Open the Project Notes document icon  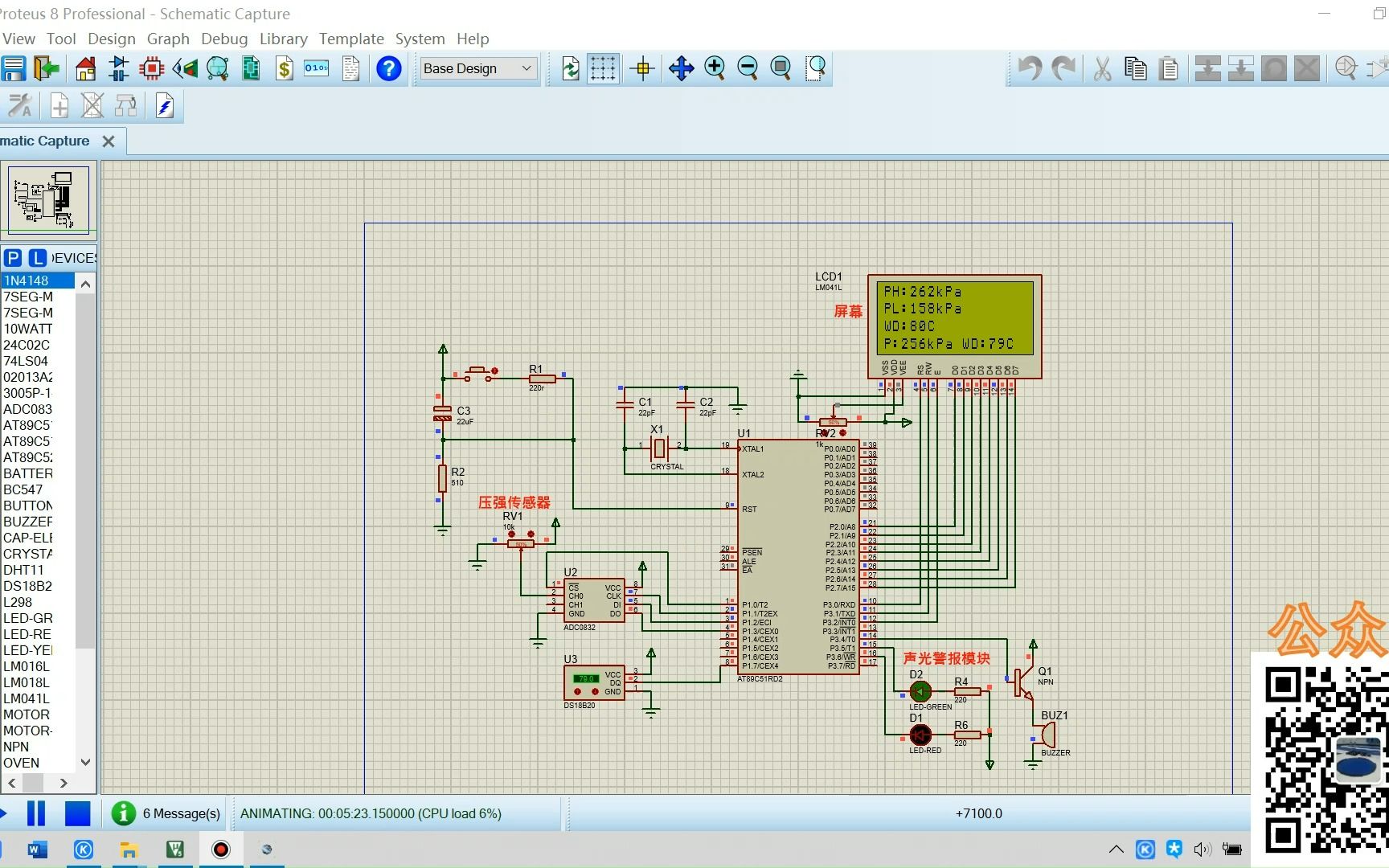pos(350,68)
